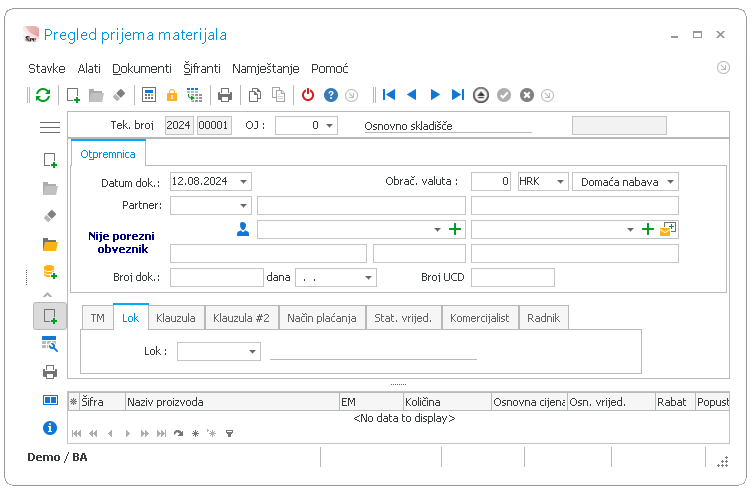The height and width of the screenshot is (494, 753).
Task: Open the Stavke menu
Action: pyautogui.click(x=47, y=69)
